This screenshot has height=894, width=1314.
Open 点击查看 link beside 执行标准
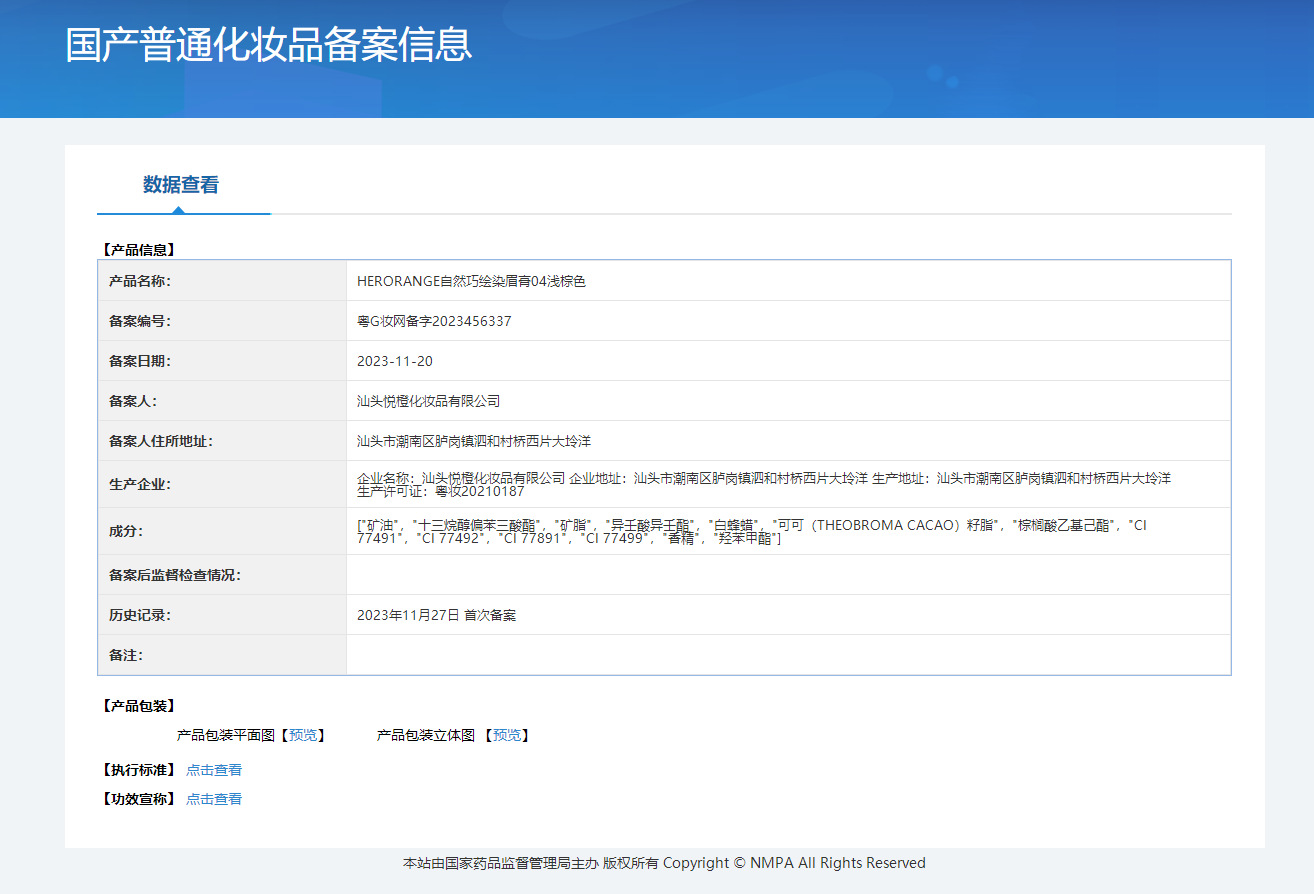tap(214, 770)
